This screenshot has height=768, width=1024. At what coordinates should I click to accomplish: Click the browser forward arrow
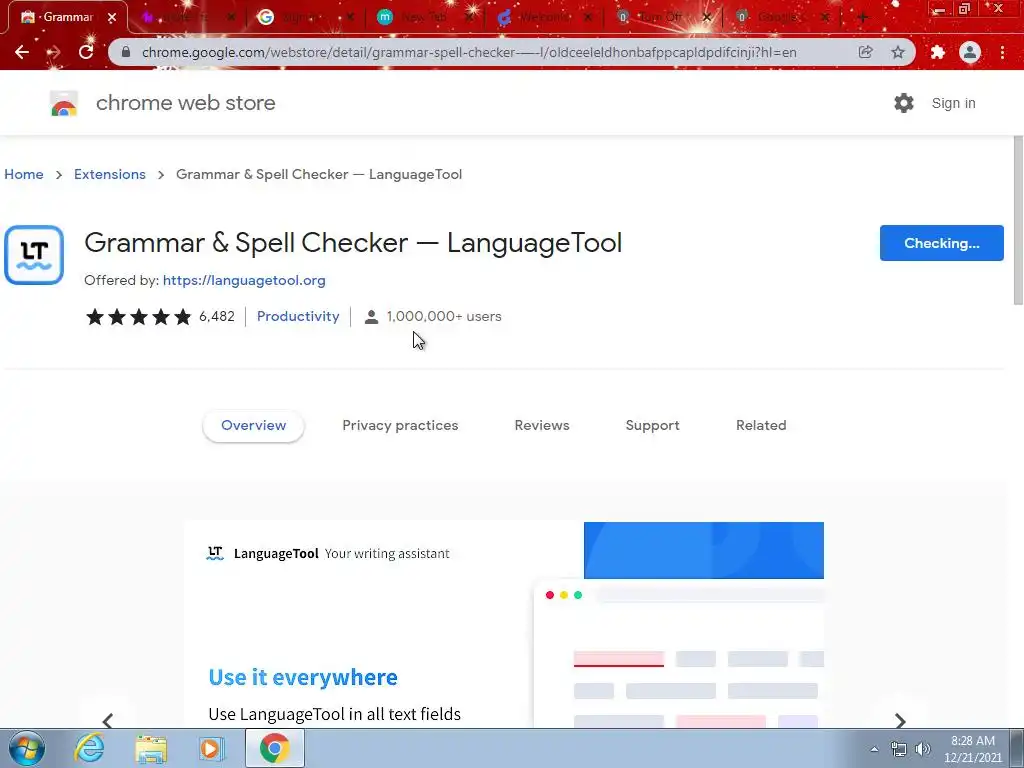[54, 52]
